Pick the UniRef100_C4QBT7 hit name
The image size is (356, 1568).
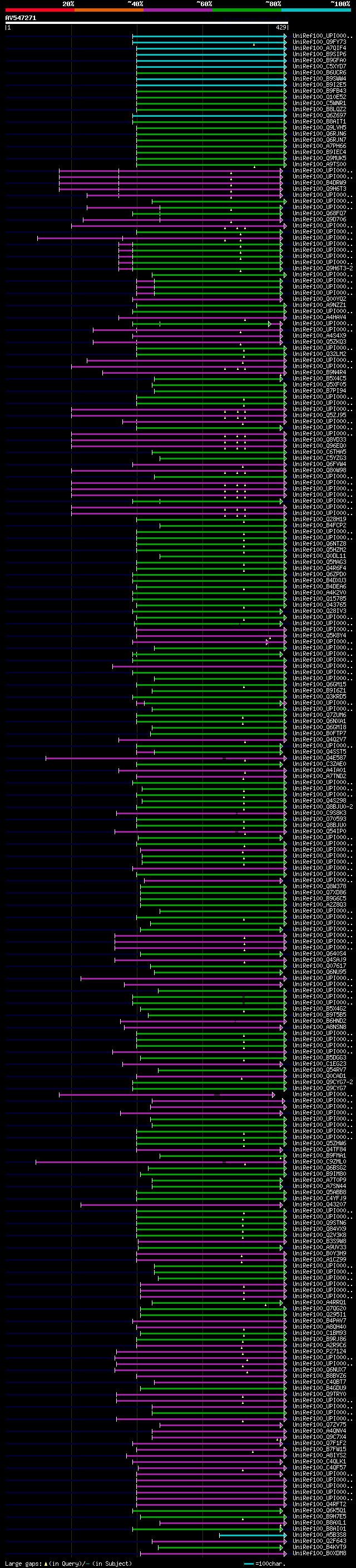pos(319,1382)
